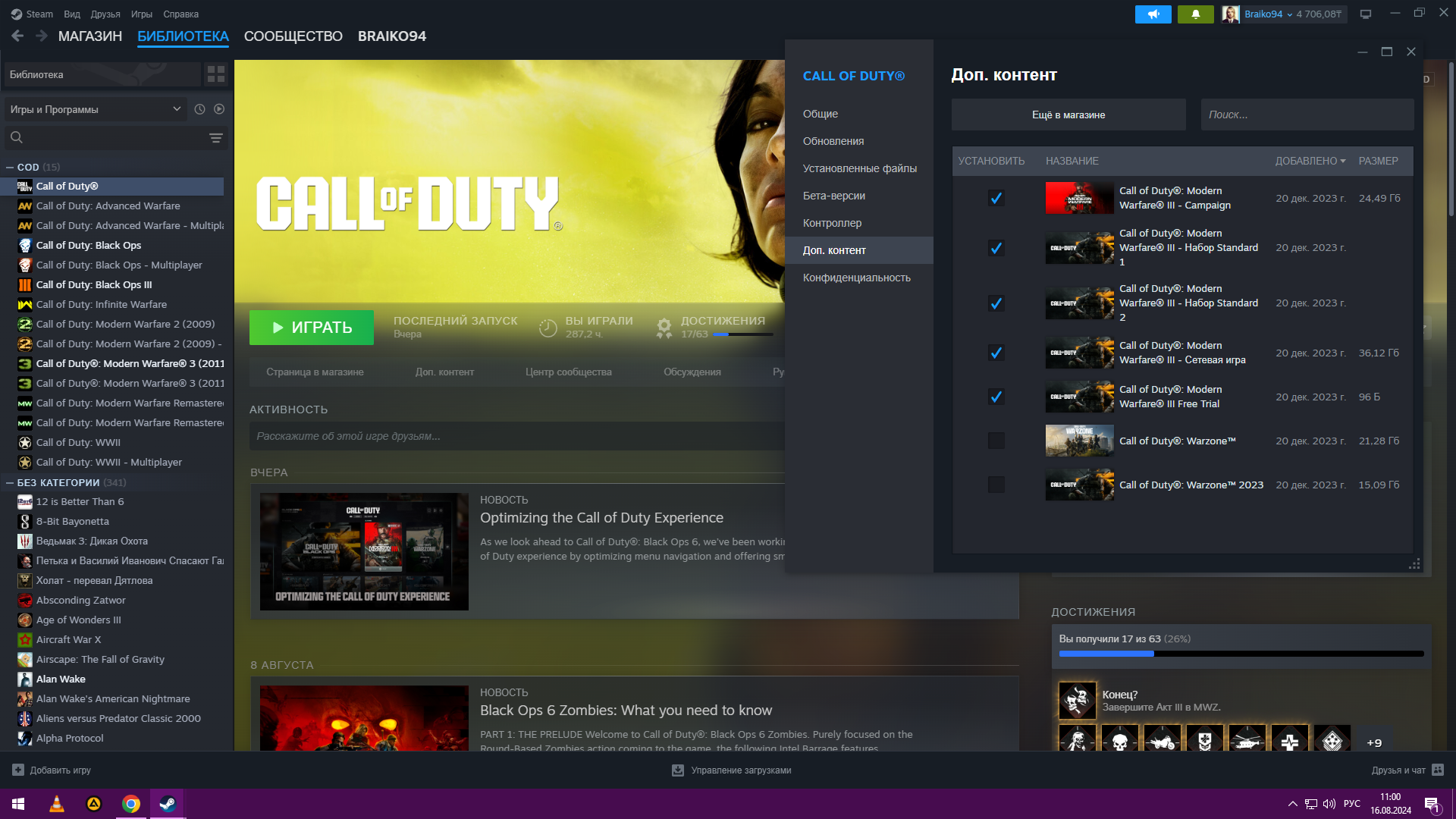The width and height of the screenshot is (1456, 819).
Task: Open Обсуждения link
Action: pyautogui.click(x=692, y=372)
